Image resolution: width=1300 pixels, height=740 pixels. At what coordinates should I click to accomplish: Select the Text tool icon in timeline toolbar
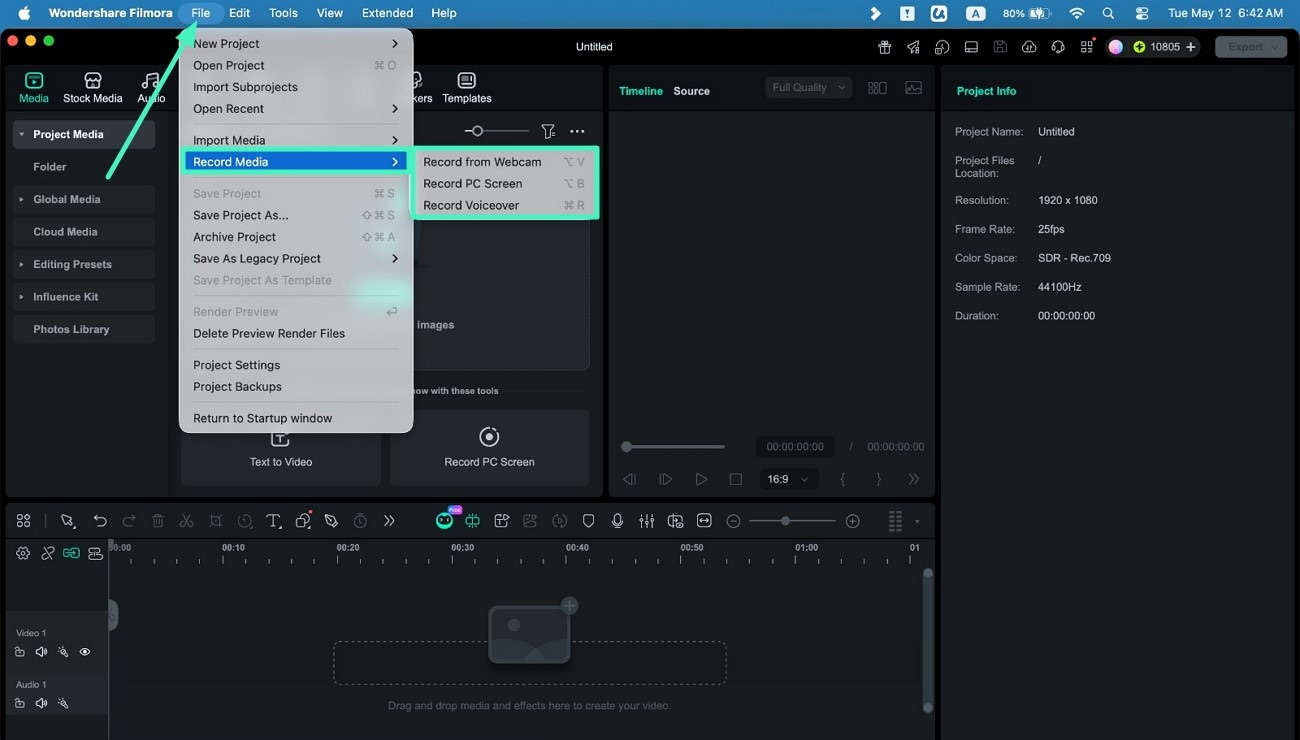coord(274,521)
